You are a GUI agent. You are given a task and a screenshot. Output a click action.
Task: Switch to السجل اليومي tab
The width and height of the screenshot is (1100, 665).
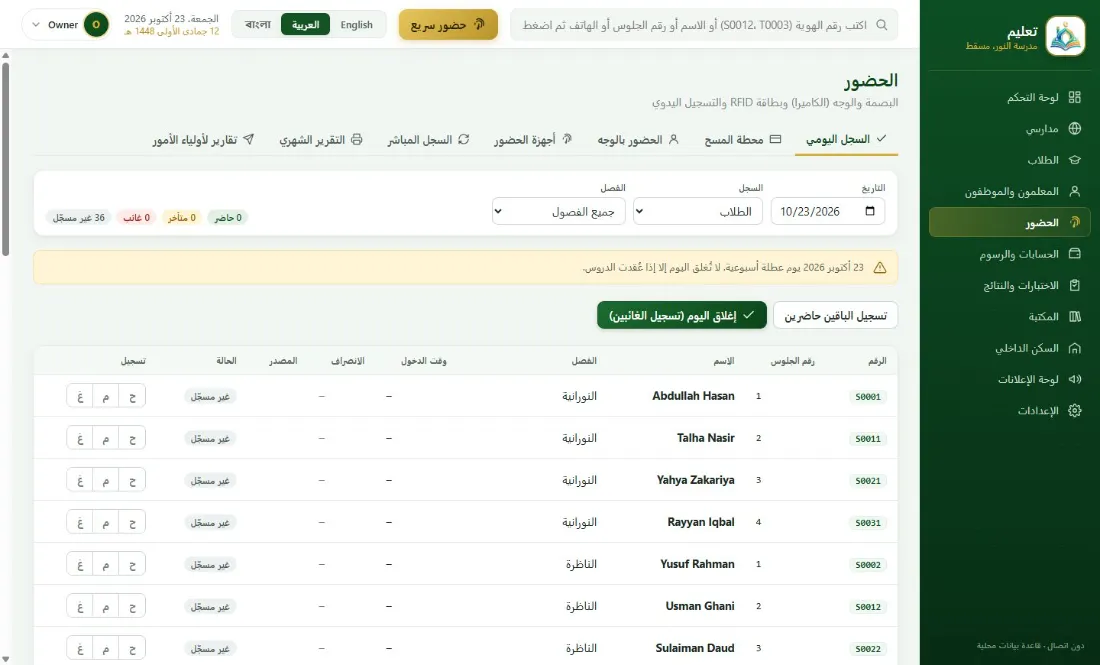pos(846,140)
